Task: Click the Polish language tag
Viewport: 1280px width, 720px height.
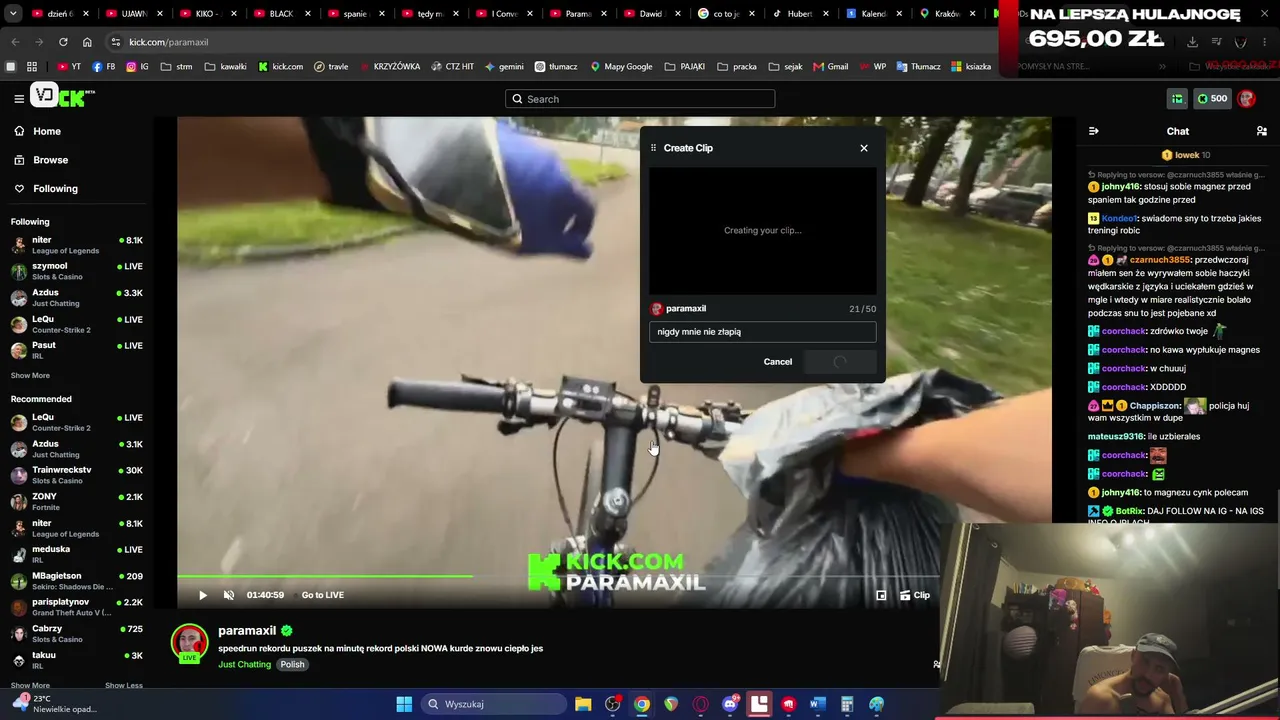Action: pyautogui.click(x=292, y=665)
